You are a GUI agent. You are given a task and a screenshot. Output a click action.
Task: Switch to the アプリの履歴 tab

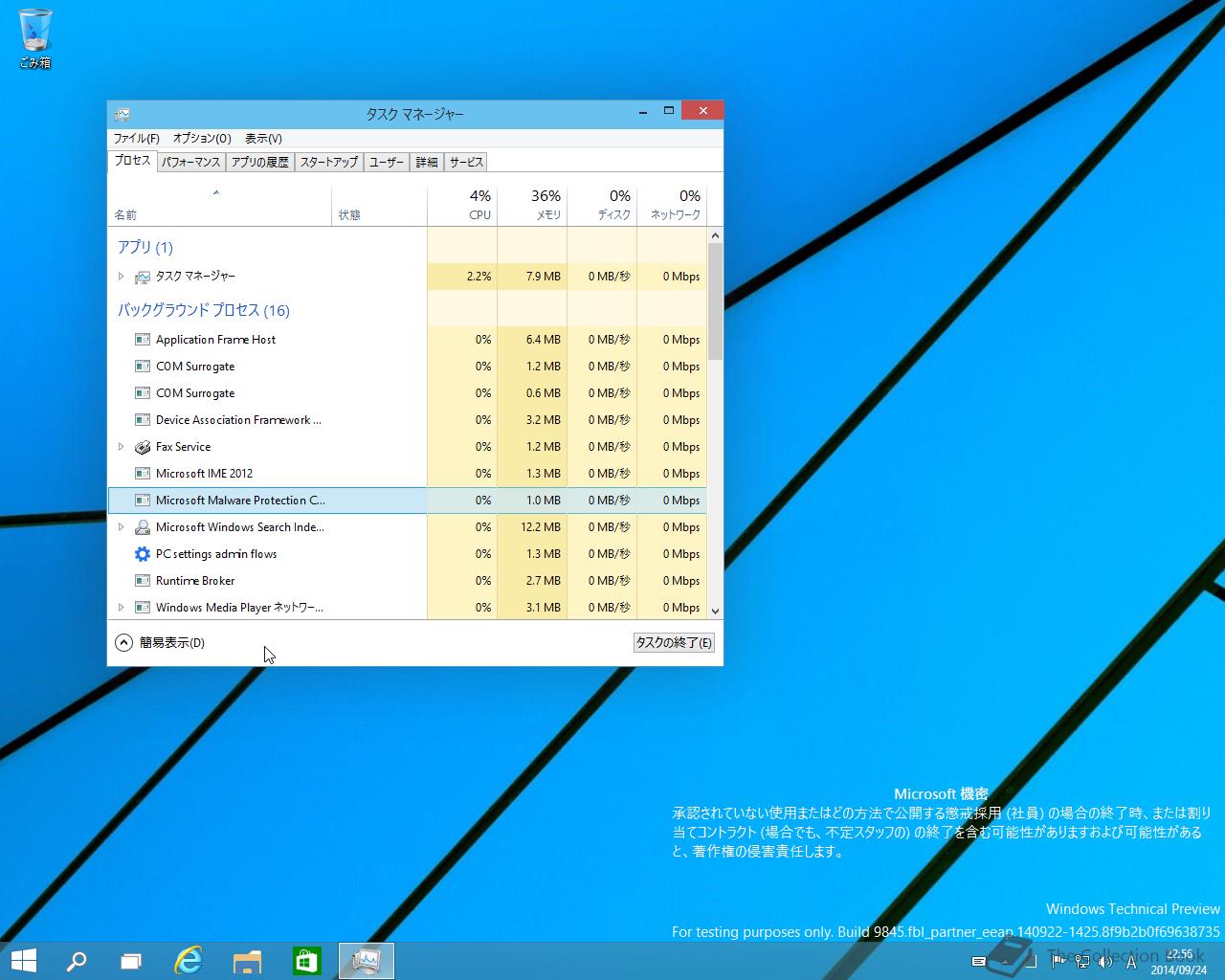[x=260, y=163]
